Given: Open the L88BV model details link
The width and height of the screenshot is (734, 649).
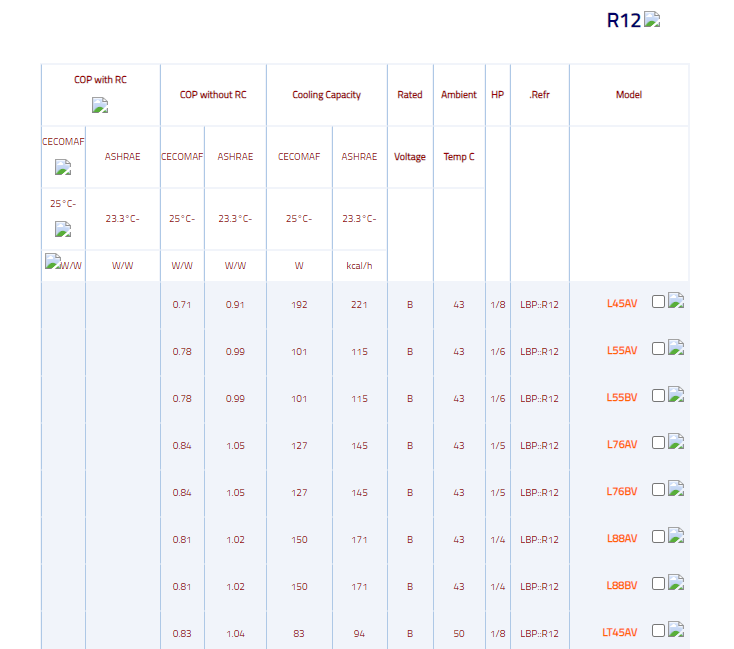Looking at the screenshot, I should (621, 586).
